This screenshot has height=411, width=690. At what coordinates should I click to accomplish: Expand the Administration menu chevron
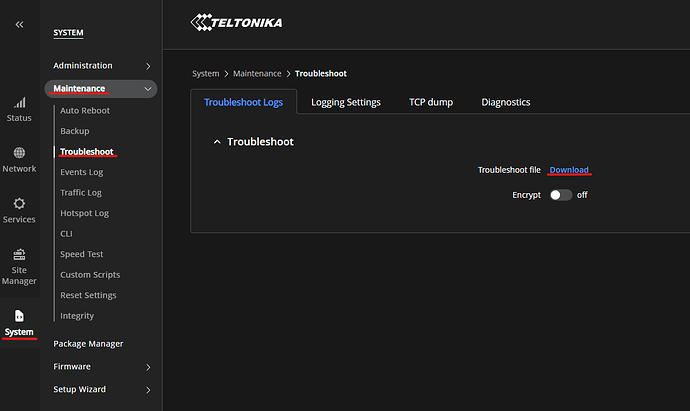pos(148,66)
